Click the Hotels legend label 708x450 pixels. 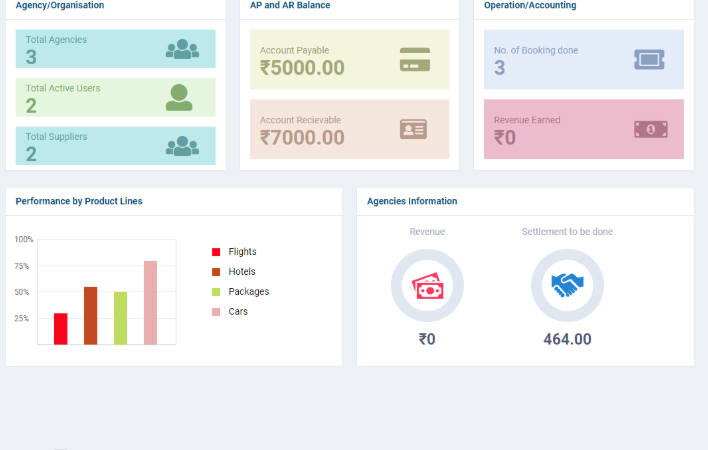point(242,272)
